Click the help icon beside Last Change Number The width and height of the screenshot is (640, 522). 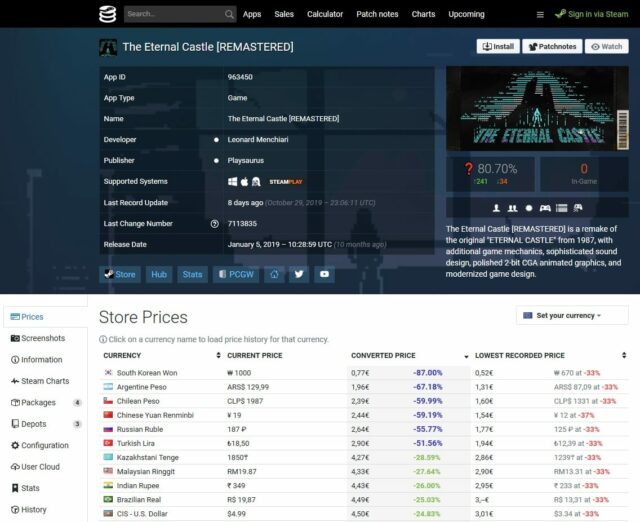coord(215,224)
